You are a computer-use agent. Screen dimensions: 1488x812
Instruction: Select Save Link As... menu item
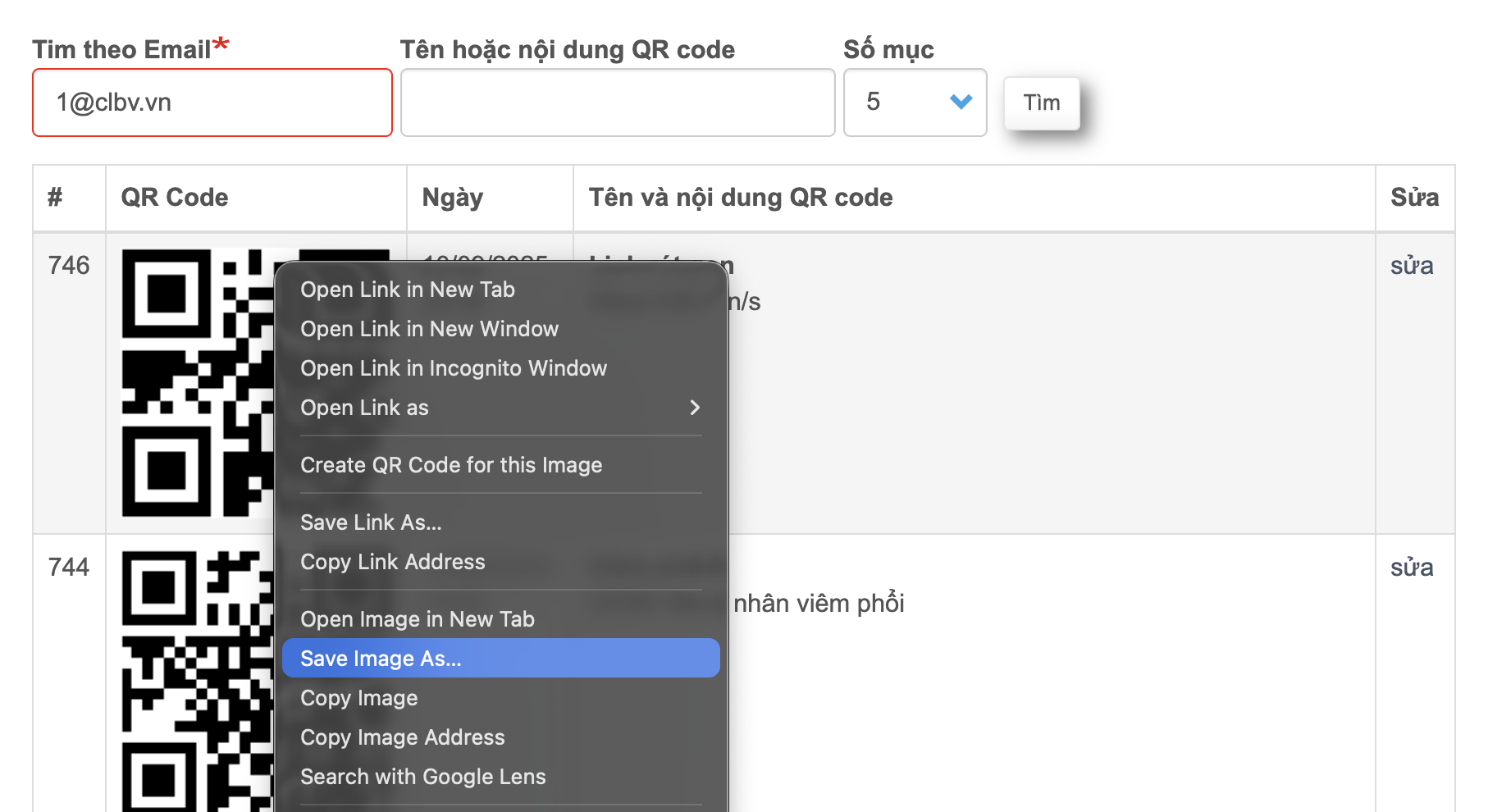coord(371,522)
